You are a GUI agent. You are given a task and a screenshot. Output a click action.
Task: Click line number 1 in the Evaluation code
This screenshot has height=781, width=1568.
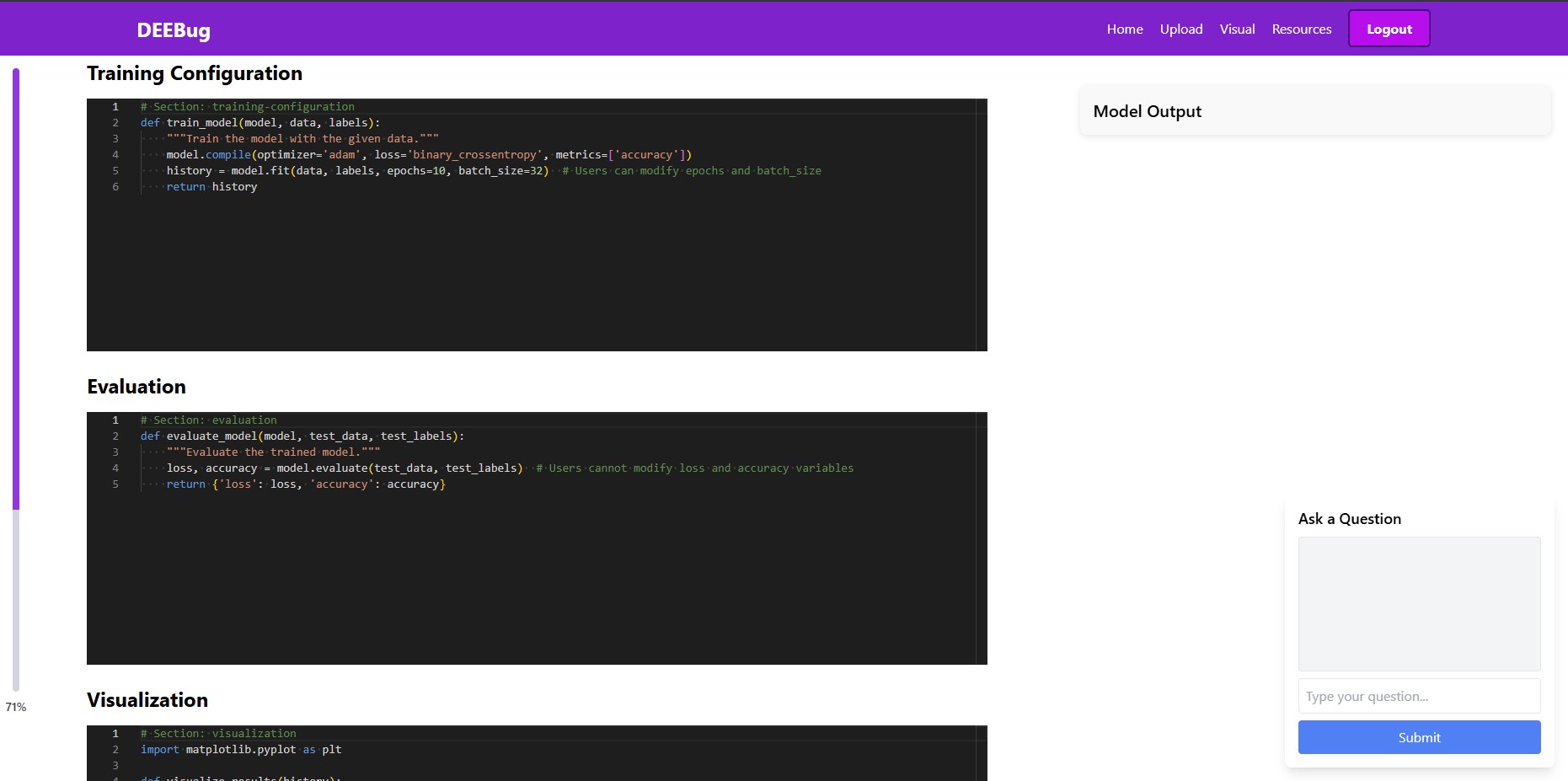pyautogui.click(x=115, y=420)
